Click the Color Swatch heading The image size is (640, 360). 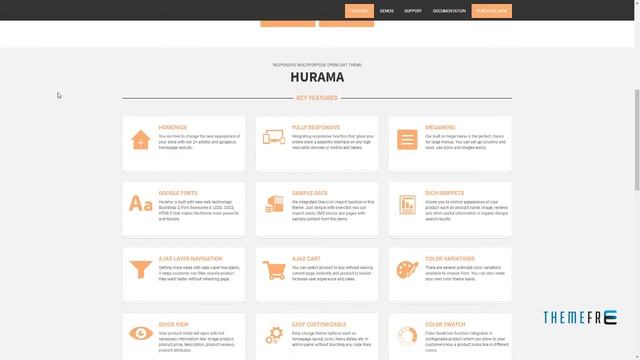coord(445,324)
